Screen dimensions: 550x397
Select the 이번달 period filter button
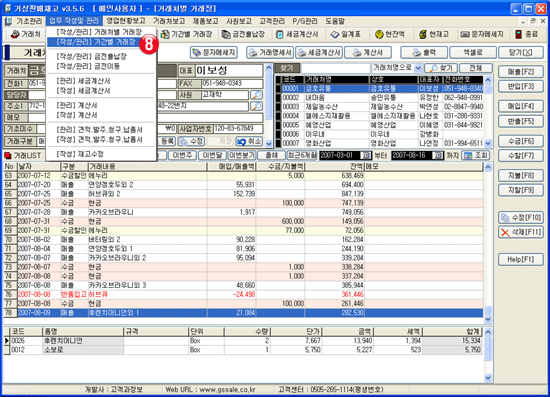tap(212, 155)
